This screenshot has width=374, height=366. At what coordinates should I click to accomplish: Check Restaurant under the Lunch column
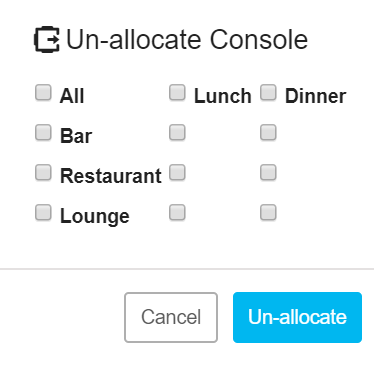(177, 172)
